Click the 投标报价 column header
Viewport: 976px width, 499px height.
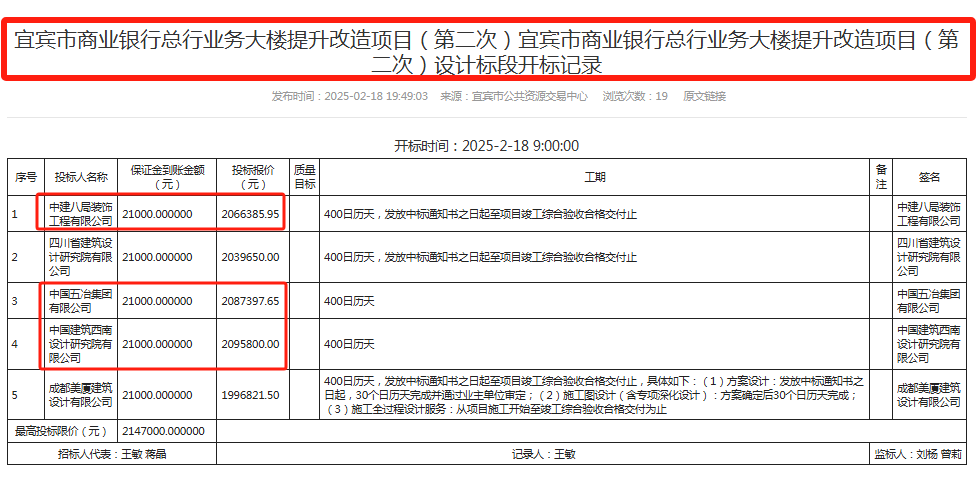coord(253,177)
